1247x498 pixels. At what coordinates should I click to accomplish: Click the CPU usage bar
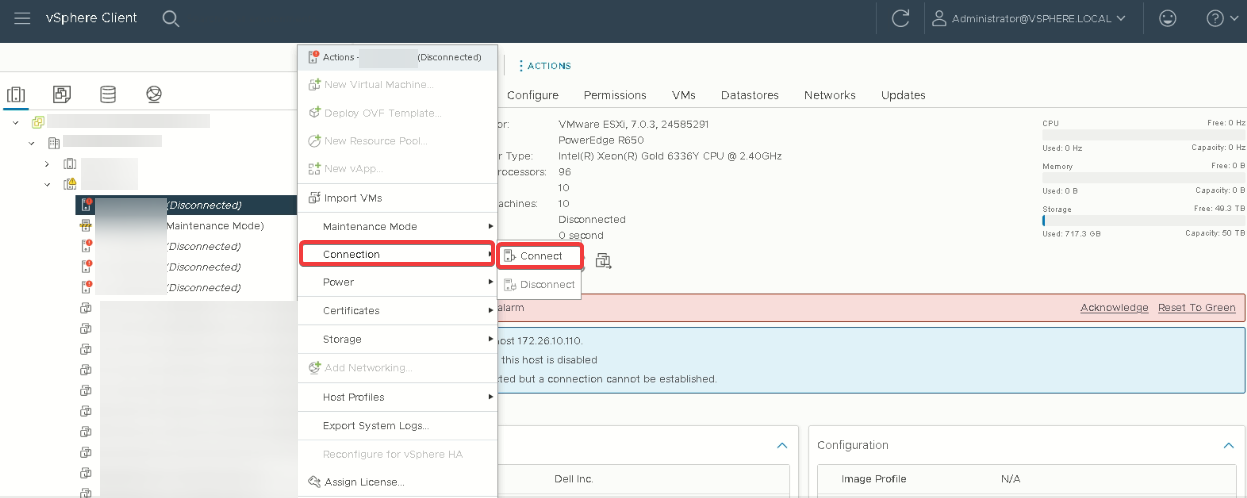pos(1143,134)
